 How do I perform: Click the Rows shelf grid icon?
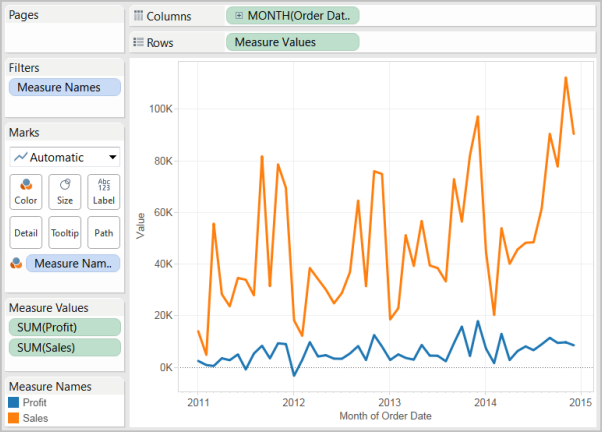click(138, 43)
